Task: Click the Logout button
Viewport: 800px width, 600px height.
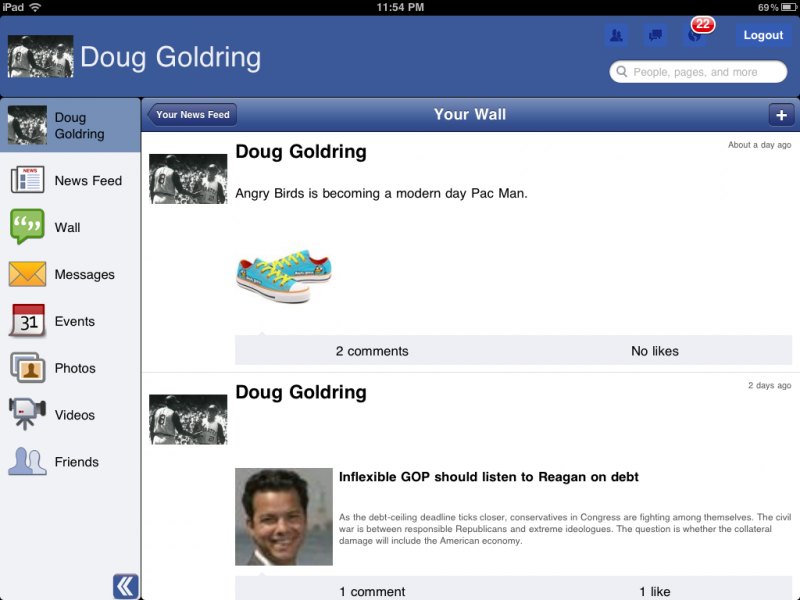Action: [x=763, y=35]
